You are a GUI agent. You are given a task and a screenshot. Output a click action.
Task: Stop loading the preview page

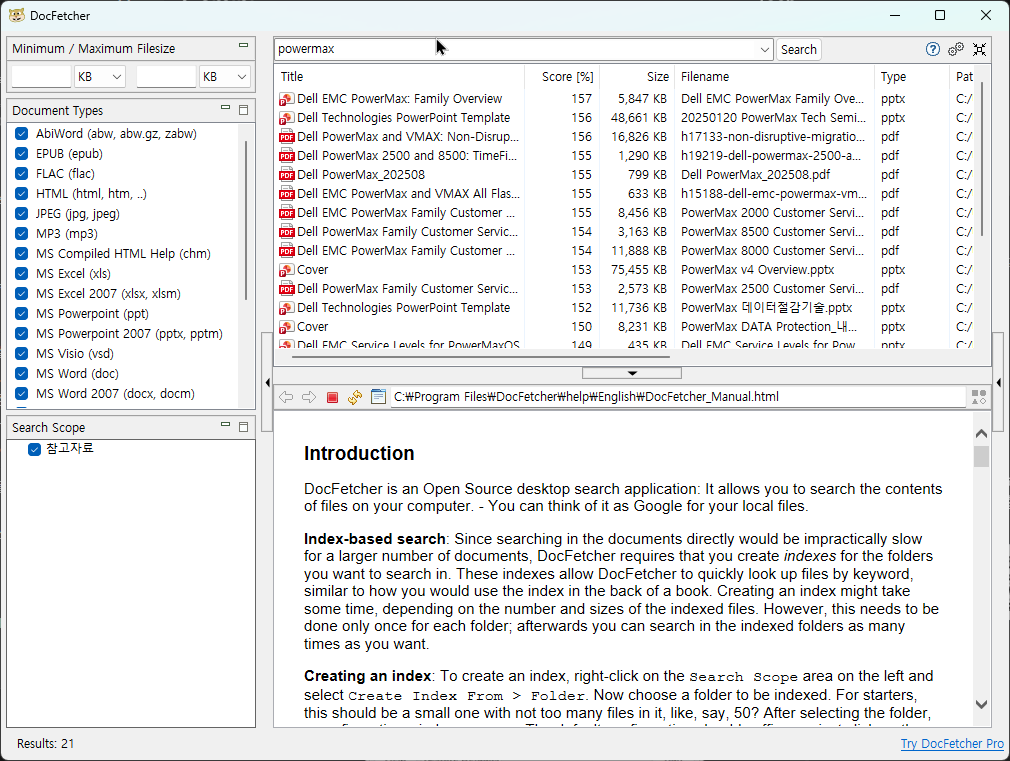point(332,397)
